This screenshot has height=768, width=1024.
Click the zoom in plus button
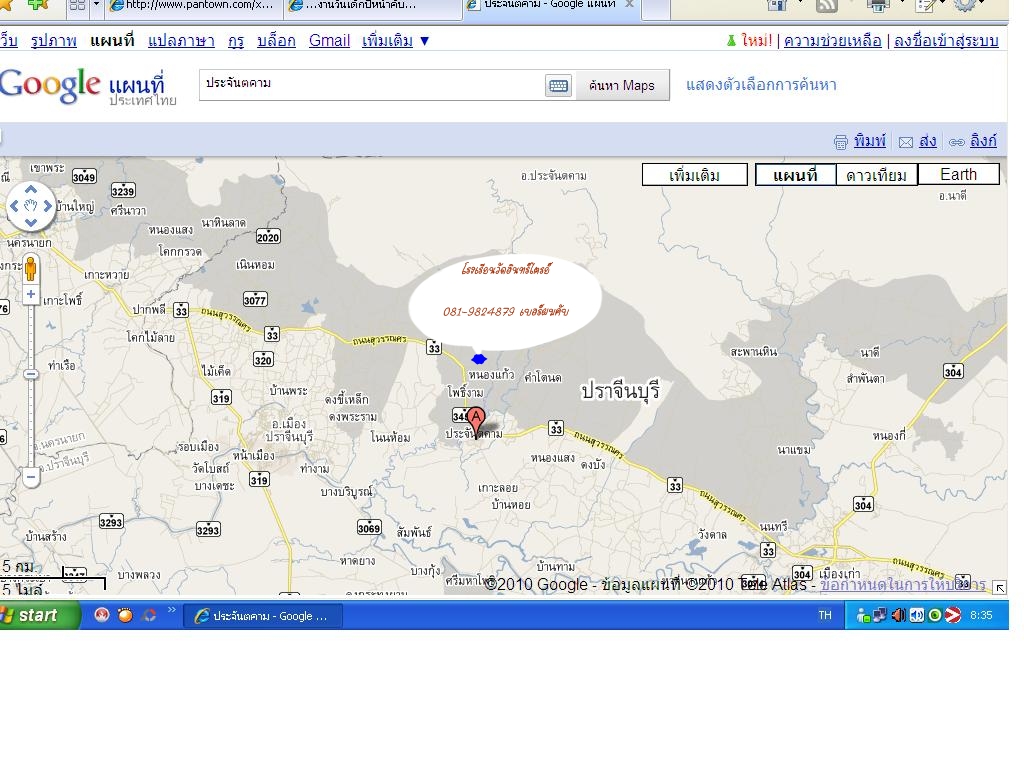coord(31,294)
